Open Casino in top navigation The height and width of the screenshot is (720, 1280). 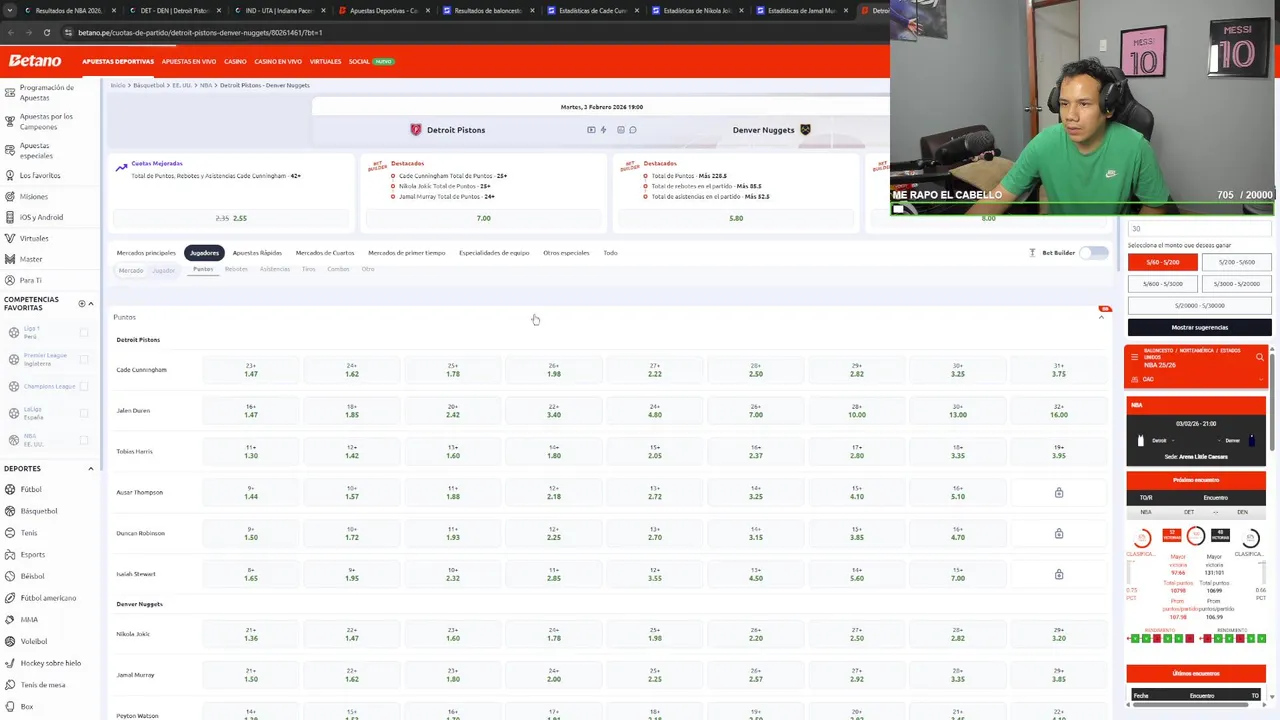click(x=235, y=61)
